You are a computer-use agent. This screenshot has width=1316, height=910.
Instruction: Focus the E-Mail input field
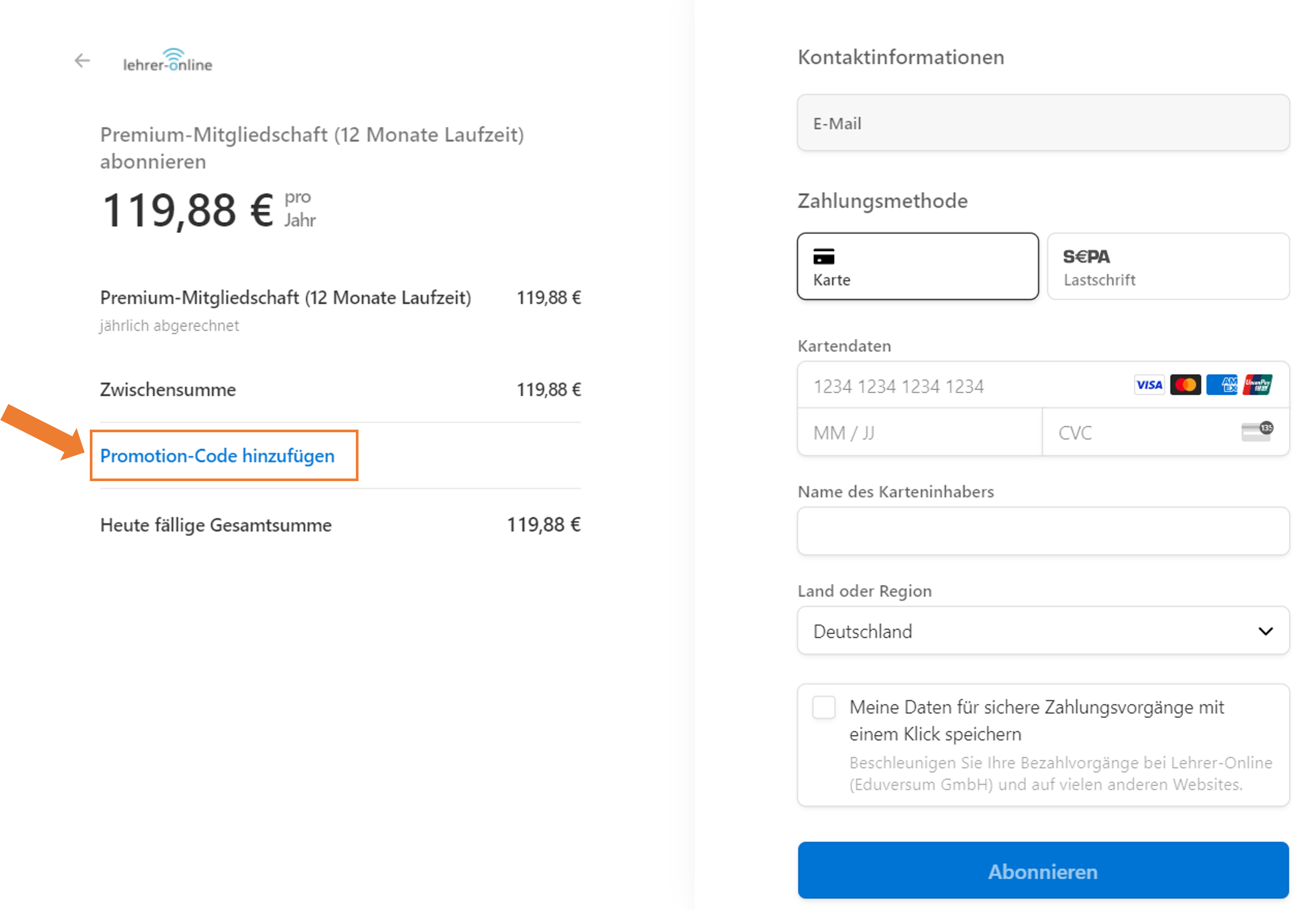1043,123
